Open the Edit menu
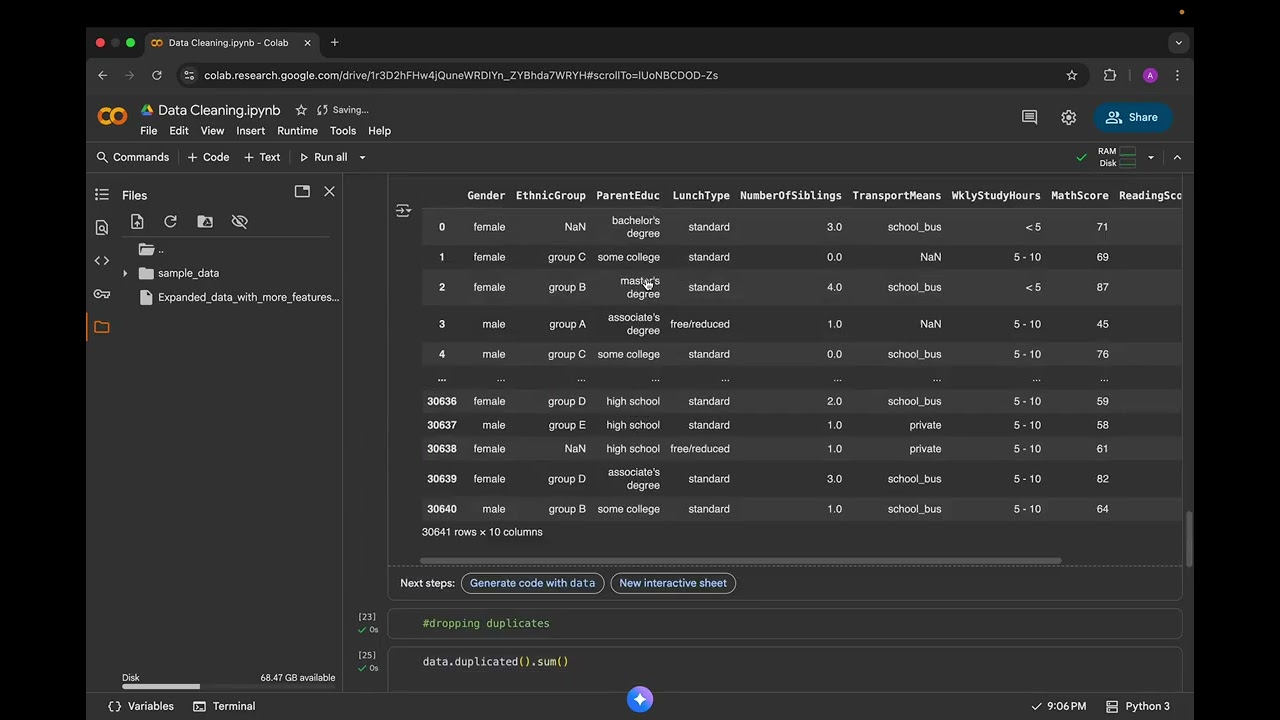 tap(179, 131)
